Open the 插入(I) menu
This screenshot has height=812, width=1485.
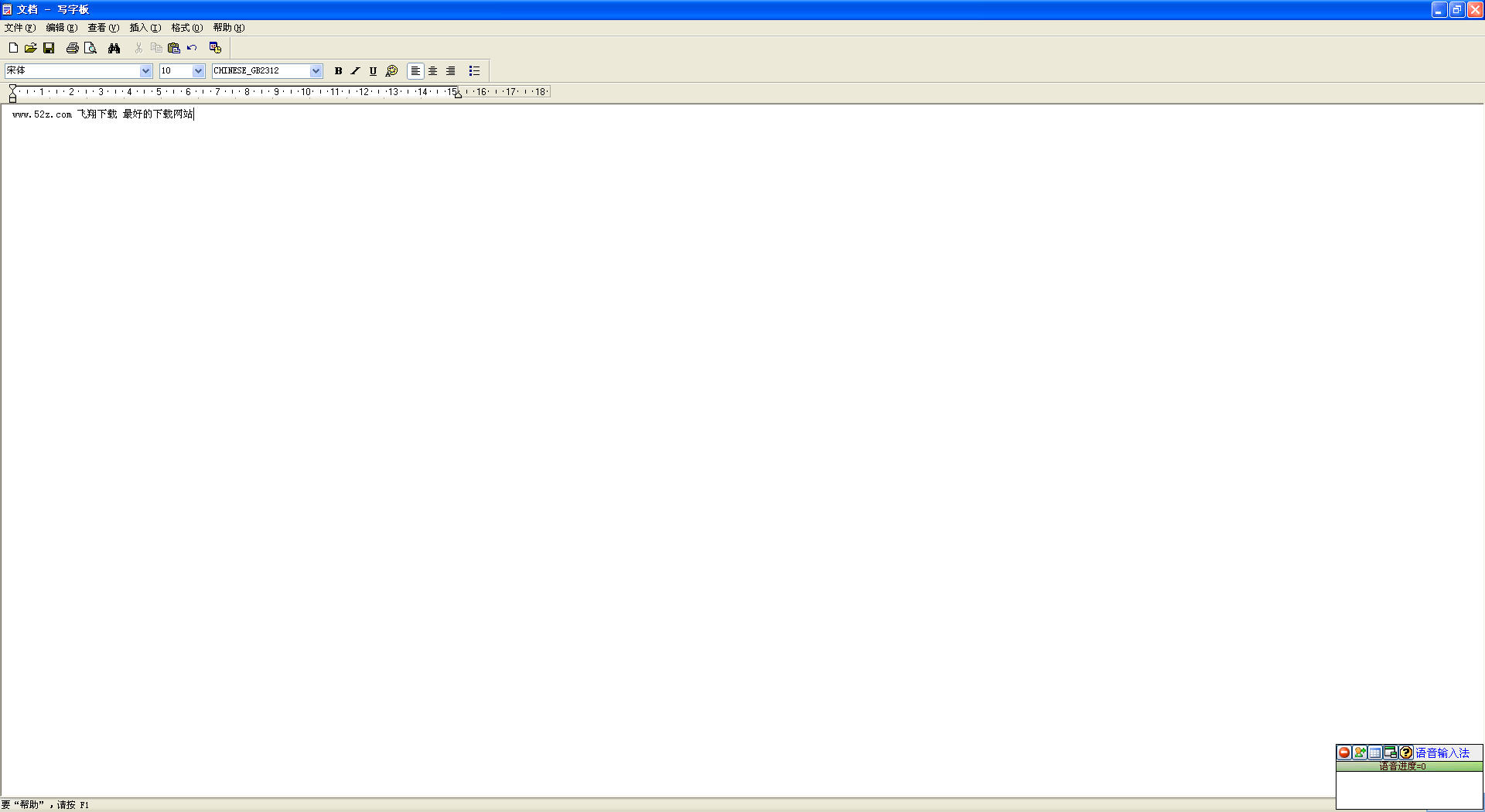(145, 28)
